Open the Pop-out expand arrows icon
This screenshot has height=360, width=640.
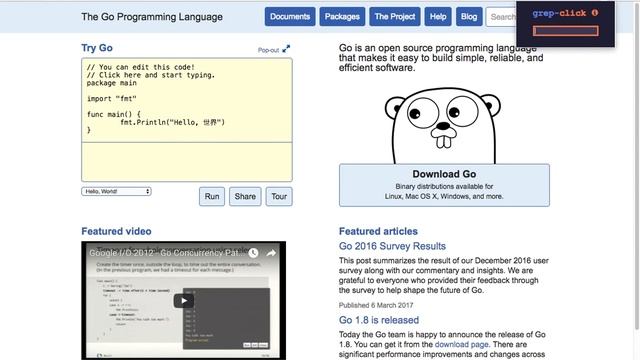(286, 49)
